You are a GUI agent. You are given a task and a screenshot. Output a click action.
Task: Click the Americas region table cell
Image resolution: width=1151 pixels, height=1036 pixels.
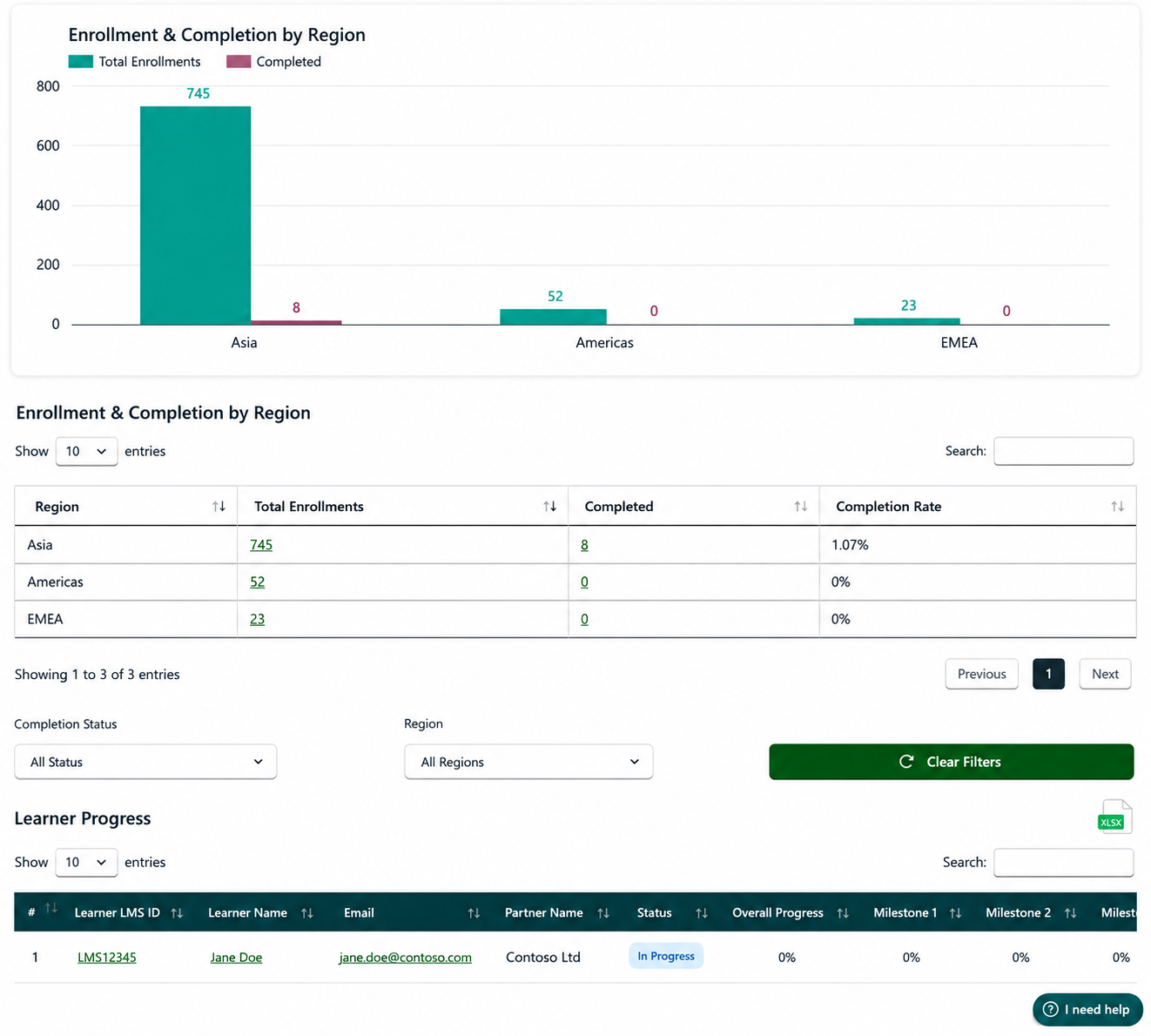click(x=126, y=582)
